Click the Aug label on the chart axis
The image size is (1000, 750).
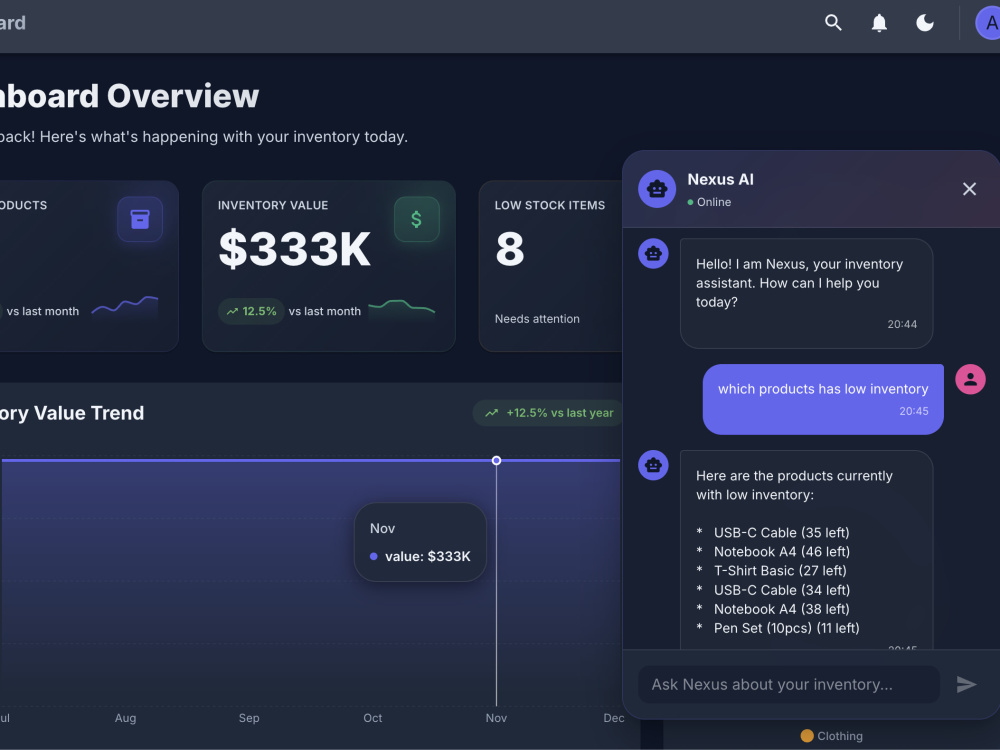tap(125, 718)
